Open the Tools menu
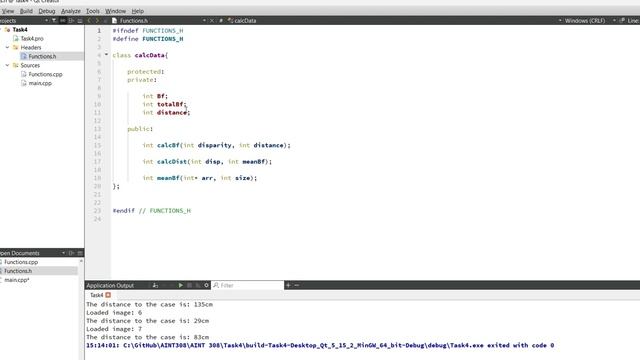This screenshot has width=640, height=360. click(93, 11)
